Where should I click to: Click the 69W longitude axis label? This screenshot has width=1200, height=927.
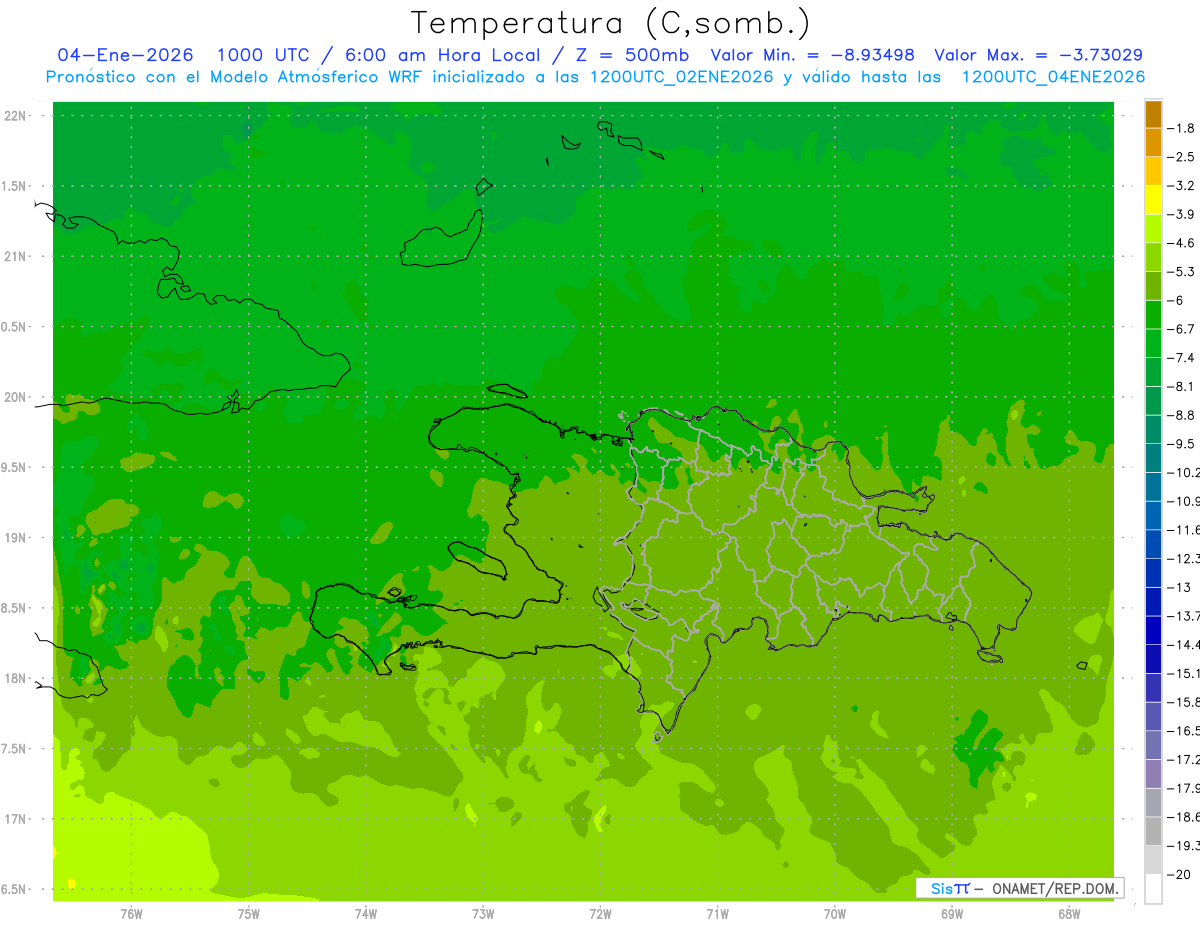pos(952,913)
